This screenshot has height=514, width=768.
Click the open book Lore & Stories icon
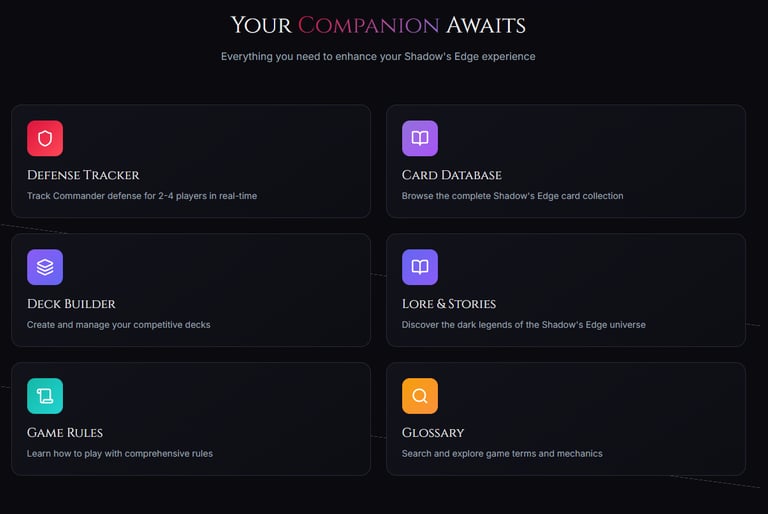(x=420, y=267)
